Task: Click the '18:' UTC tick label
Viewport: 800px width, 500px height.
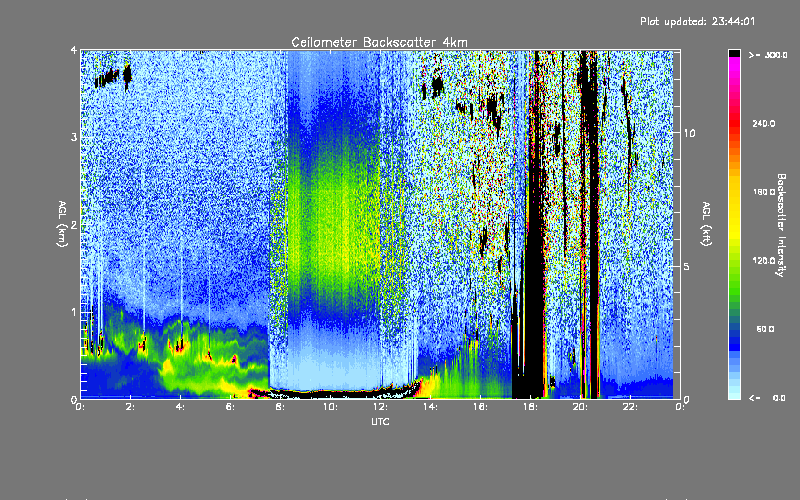Action: (x=530, y=407)
